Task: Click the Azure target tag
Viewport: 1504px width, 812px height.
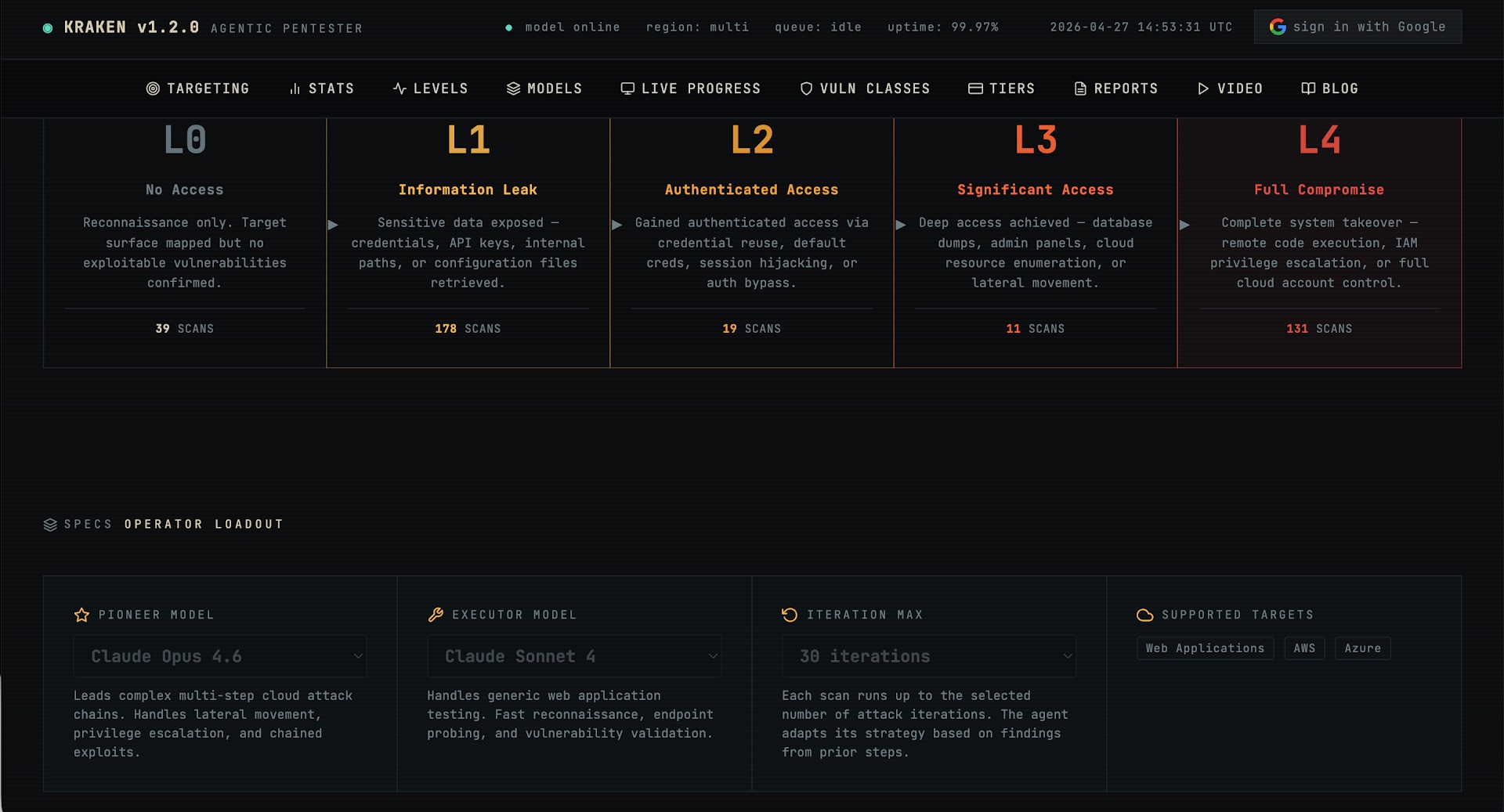Action: click(x=1363, y=648)
